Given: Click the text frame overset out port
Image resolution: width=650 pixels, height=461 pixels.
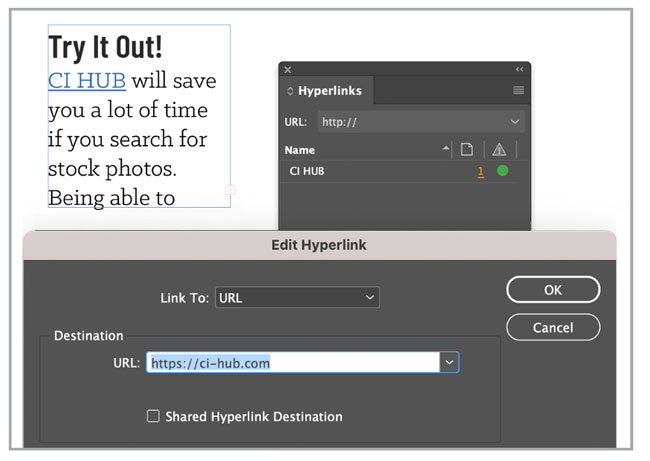Looking at the screenshot, I should 230,190.
